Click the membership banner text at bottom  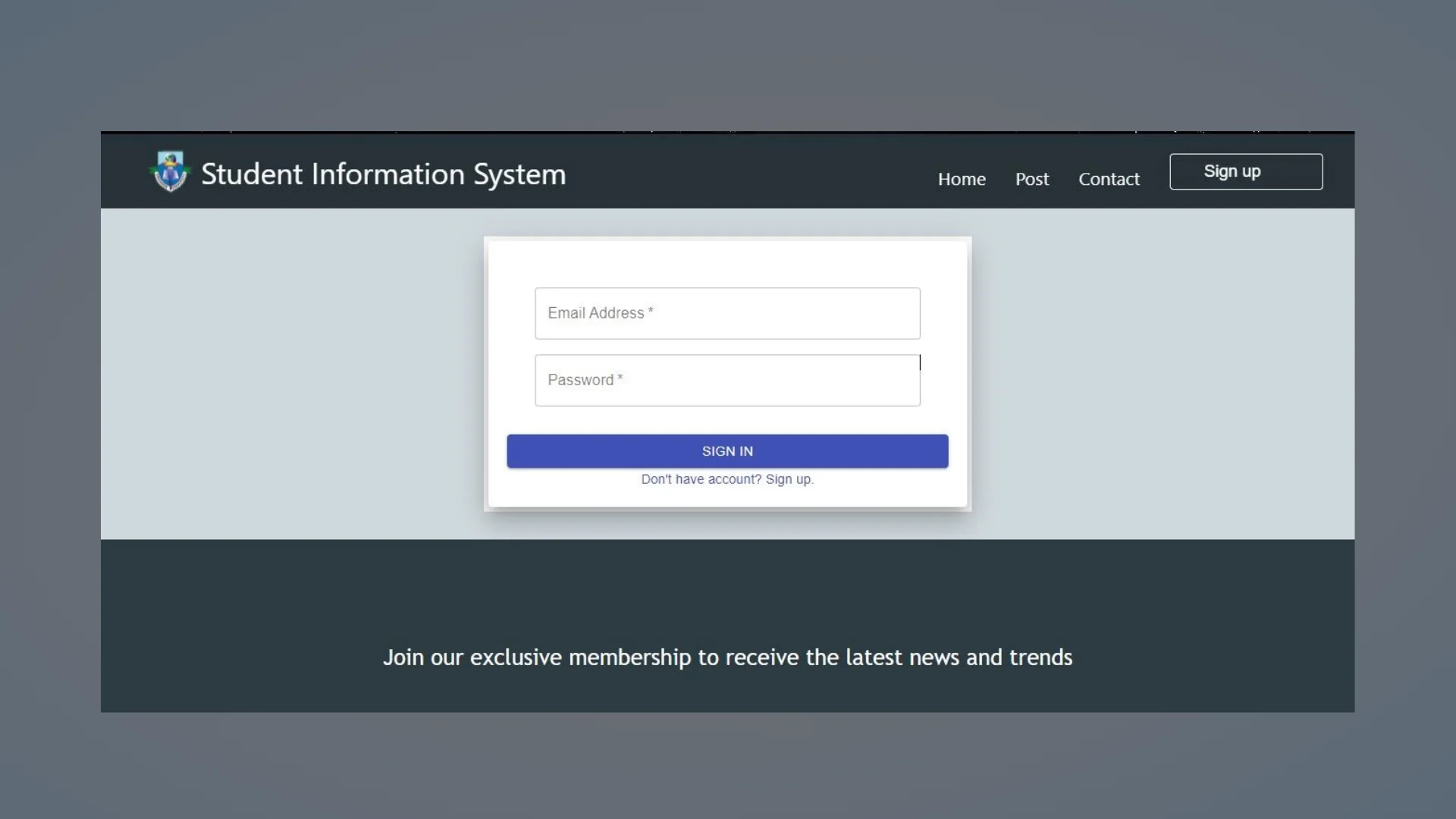coord(727,657)
